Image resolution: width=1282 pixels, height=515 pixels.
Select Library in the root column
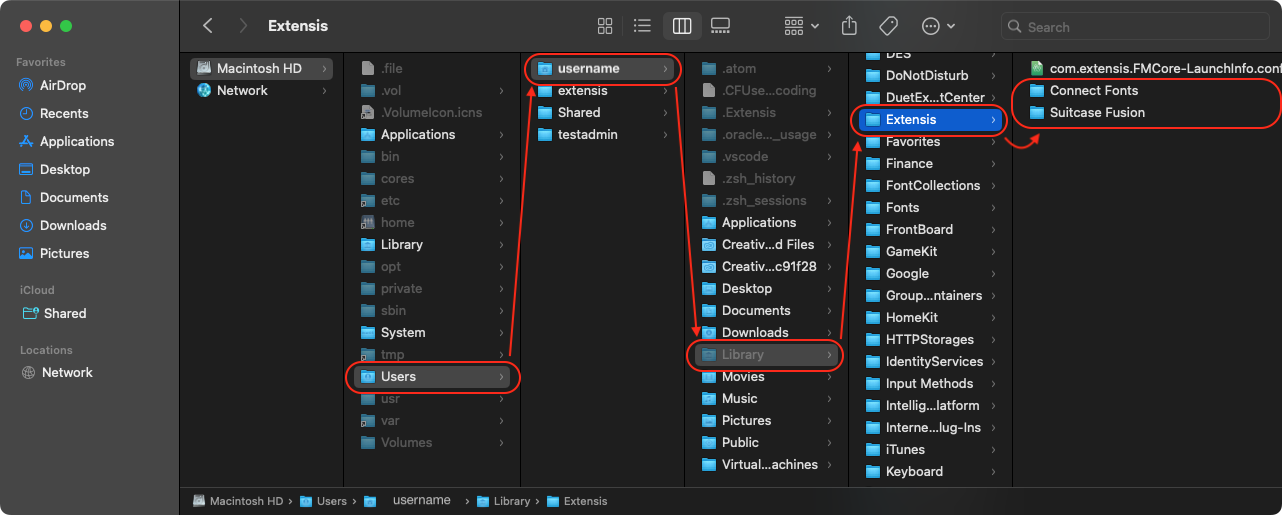pos(433,244)
